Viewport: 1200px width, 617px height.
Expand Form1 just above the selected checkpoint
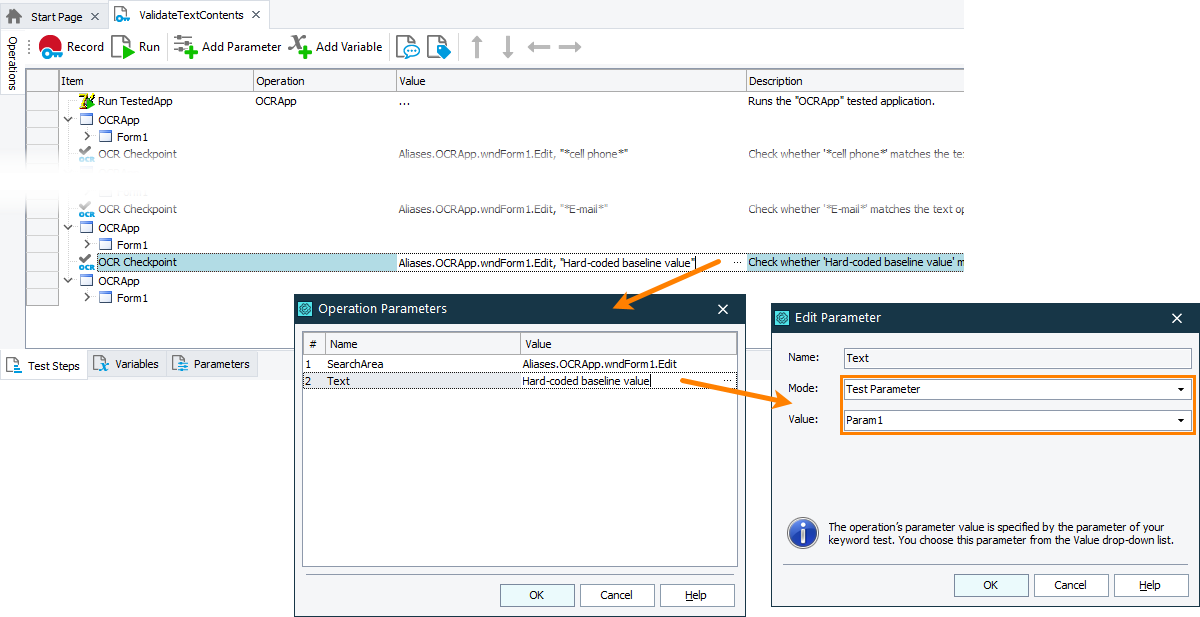point(86,245)
